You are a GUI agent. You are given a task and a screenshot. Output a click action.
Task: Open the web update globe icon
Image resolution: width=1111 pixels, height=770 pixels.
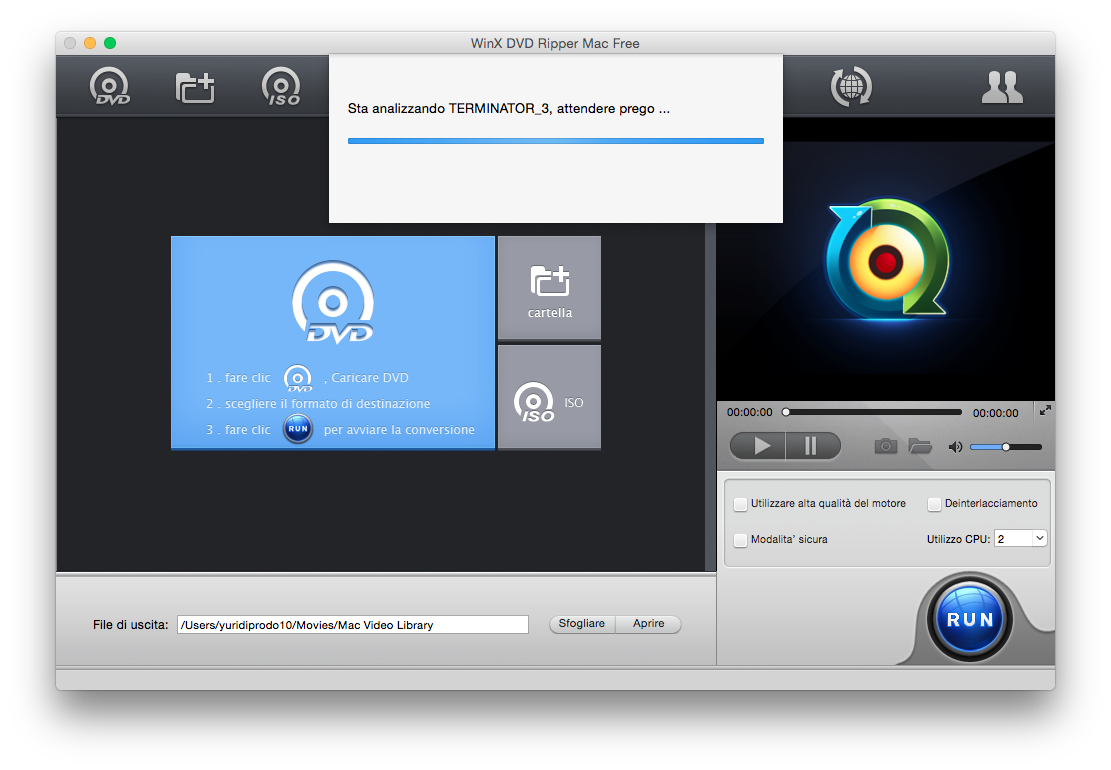851,86
